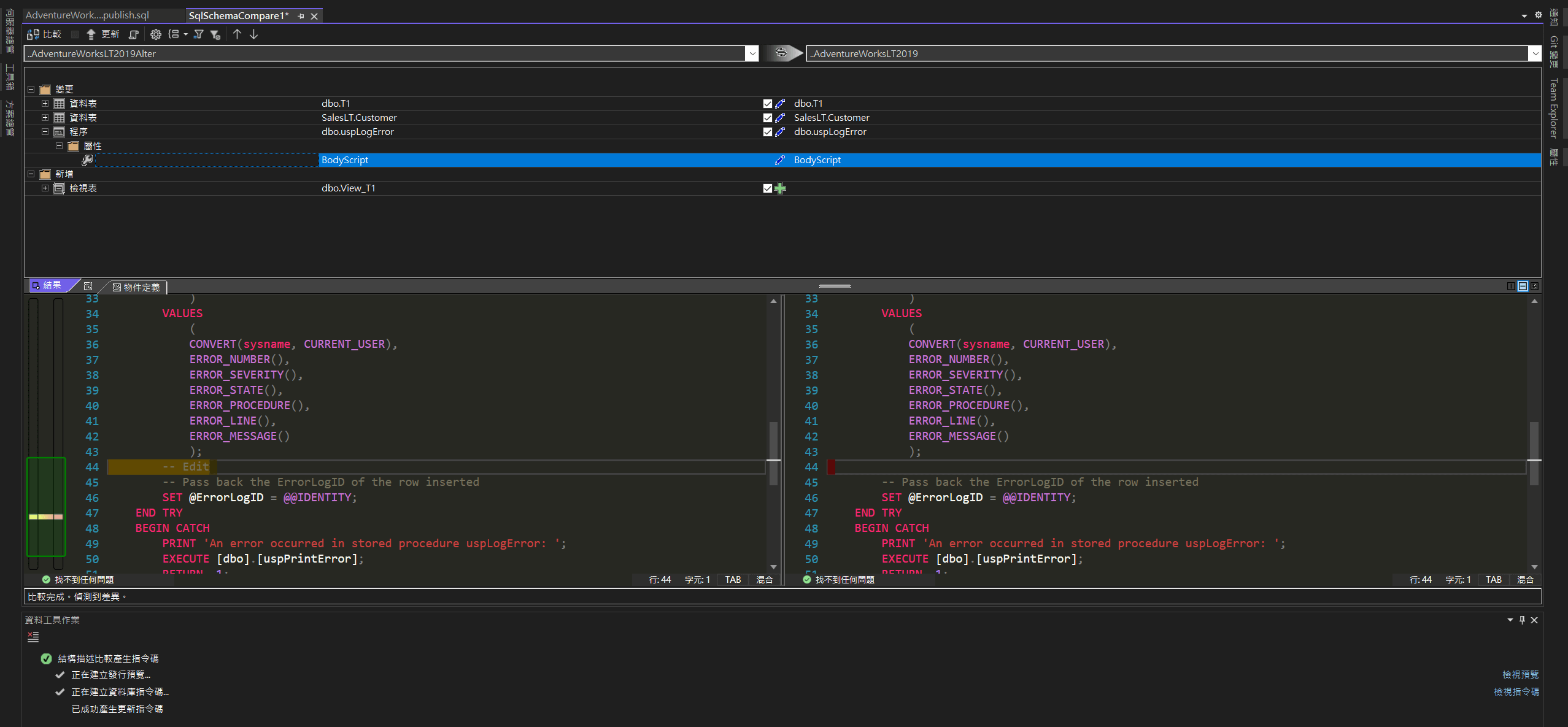
Task: Collapse the 程序 procedures group
Action: point(44,131)
